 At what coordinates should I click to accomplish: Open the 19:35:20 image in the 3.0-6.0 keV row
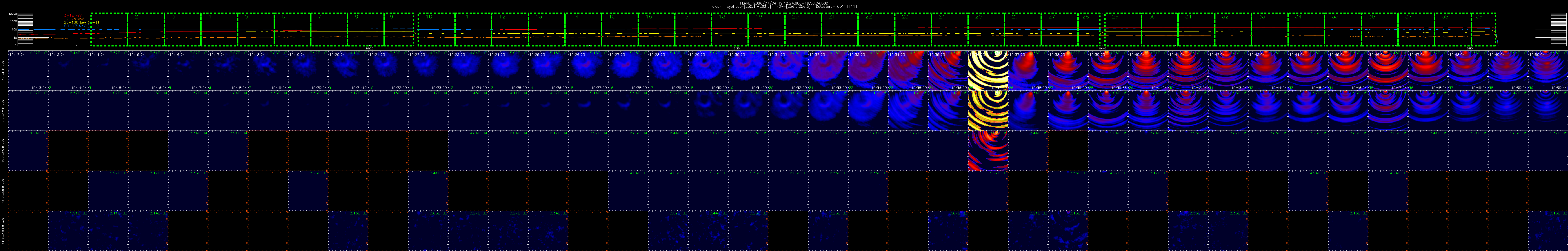click(948, 71)
